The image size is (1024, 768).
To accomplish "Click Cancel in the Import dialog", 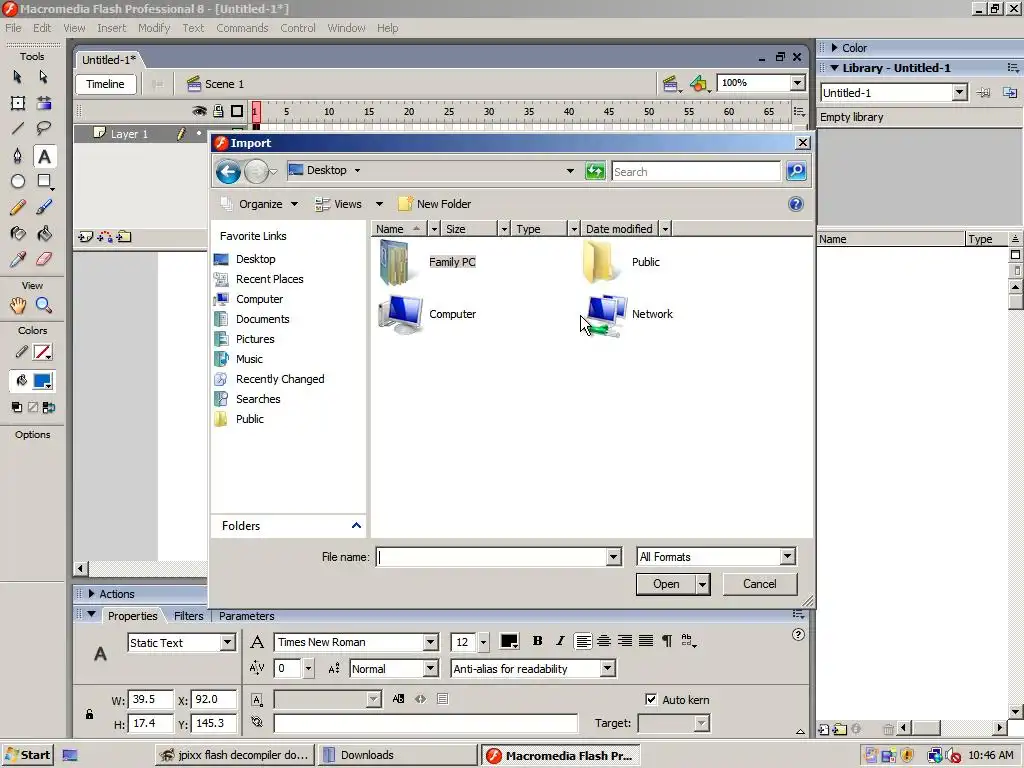I will (x=760, y=584).
